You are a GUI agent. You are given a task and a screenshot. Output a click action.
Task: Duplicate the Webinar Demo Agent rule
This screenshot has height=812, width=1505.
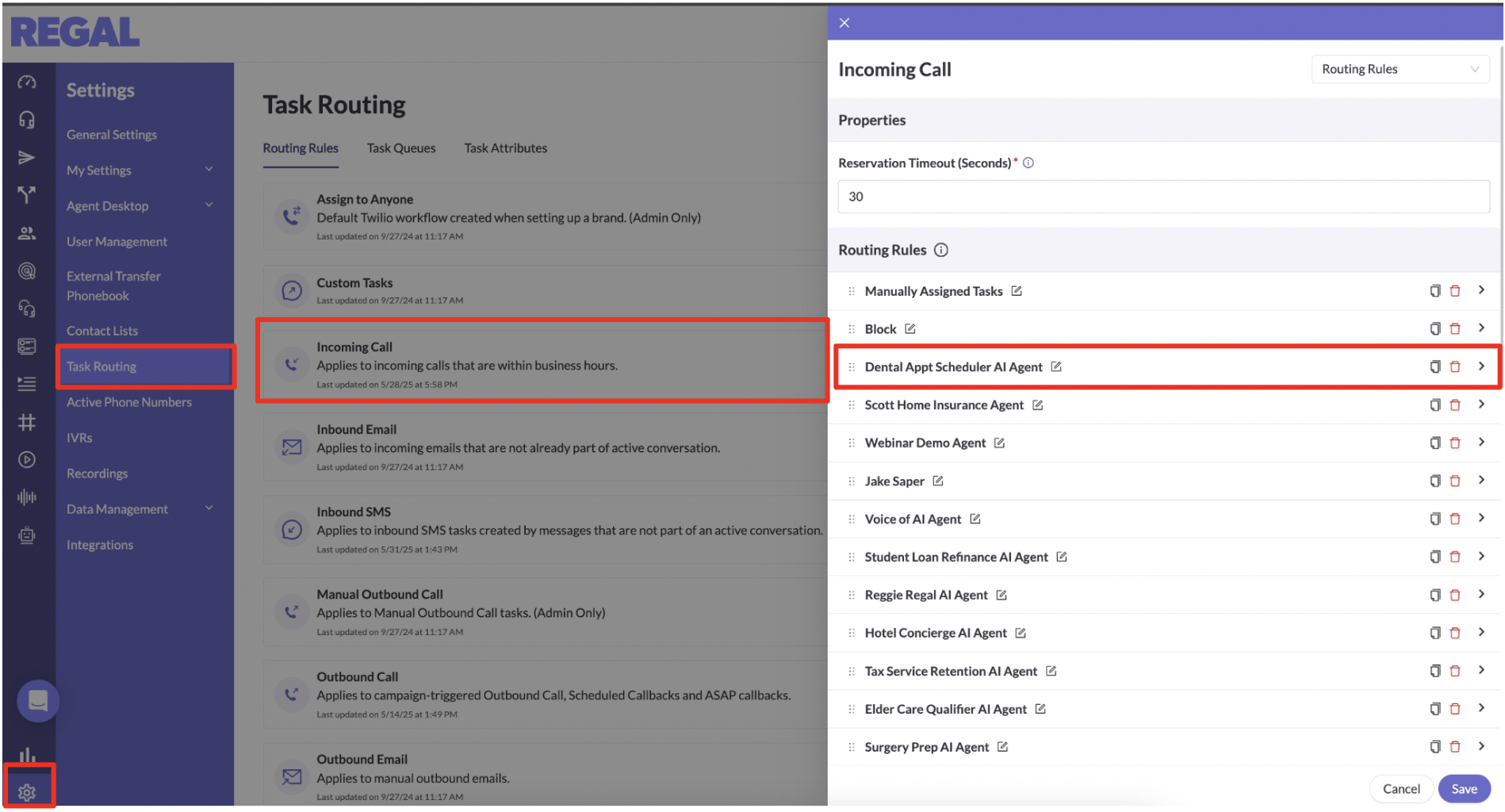[1434, 443]
